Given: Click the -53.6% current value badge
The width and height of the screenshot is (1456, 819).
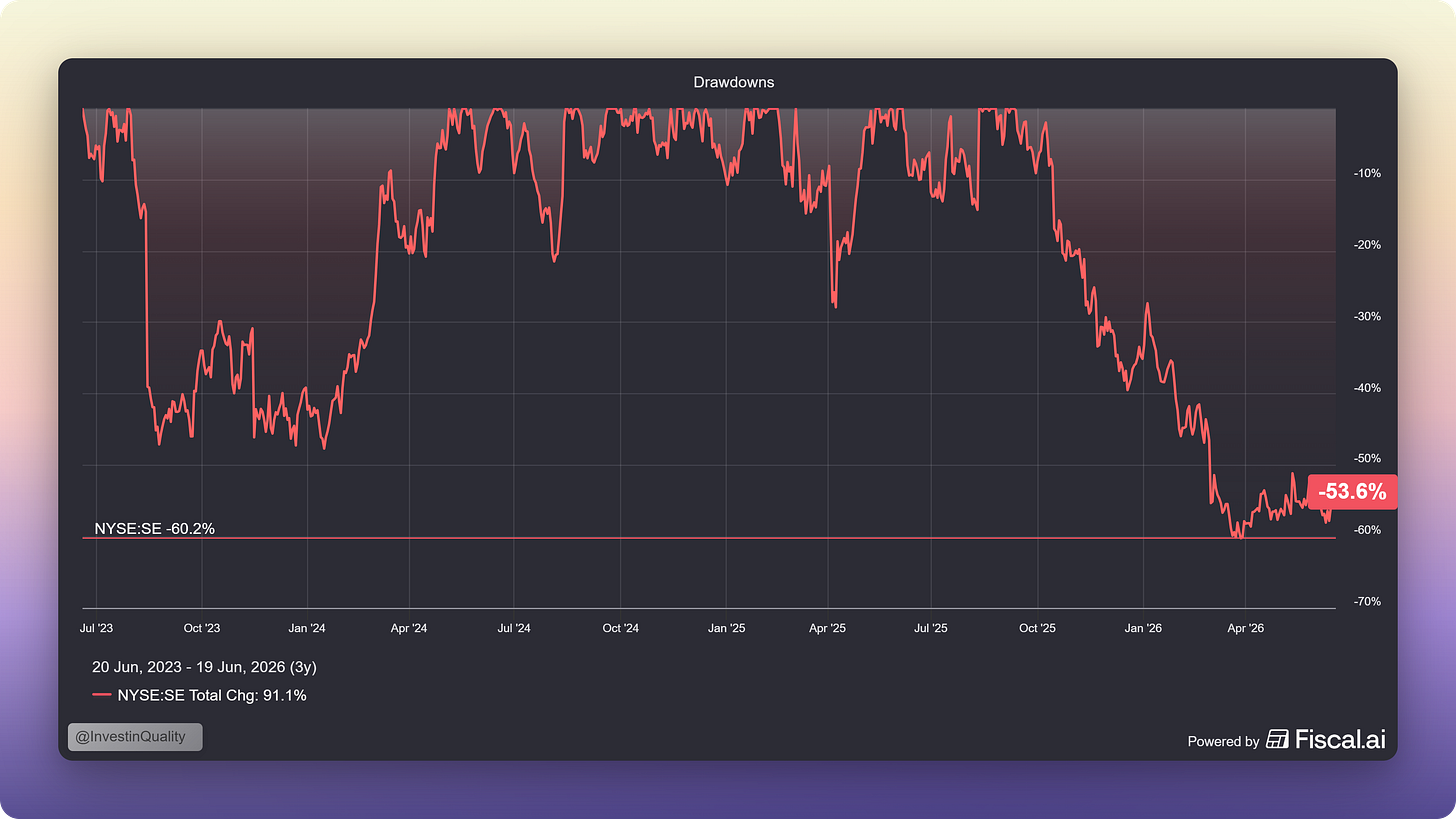Looking at the screenshot, I should point(1352,492).
